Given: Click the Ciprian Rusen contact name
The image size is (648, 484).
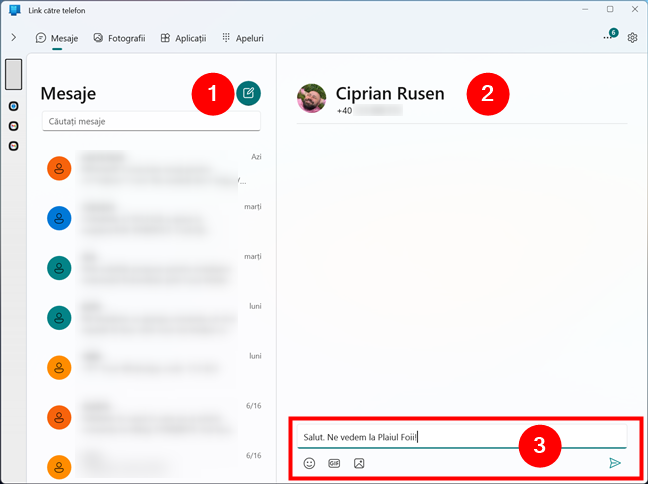Looking at the screenshot, I should (x=390, y=93).
